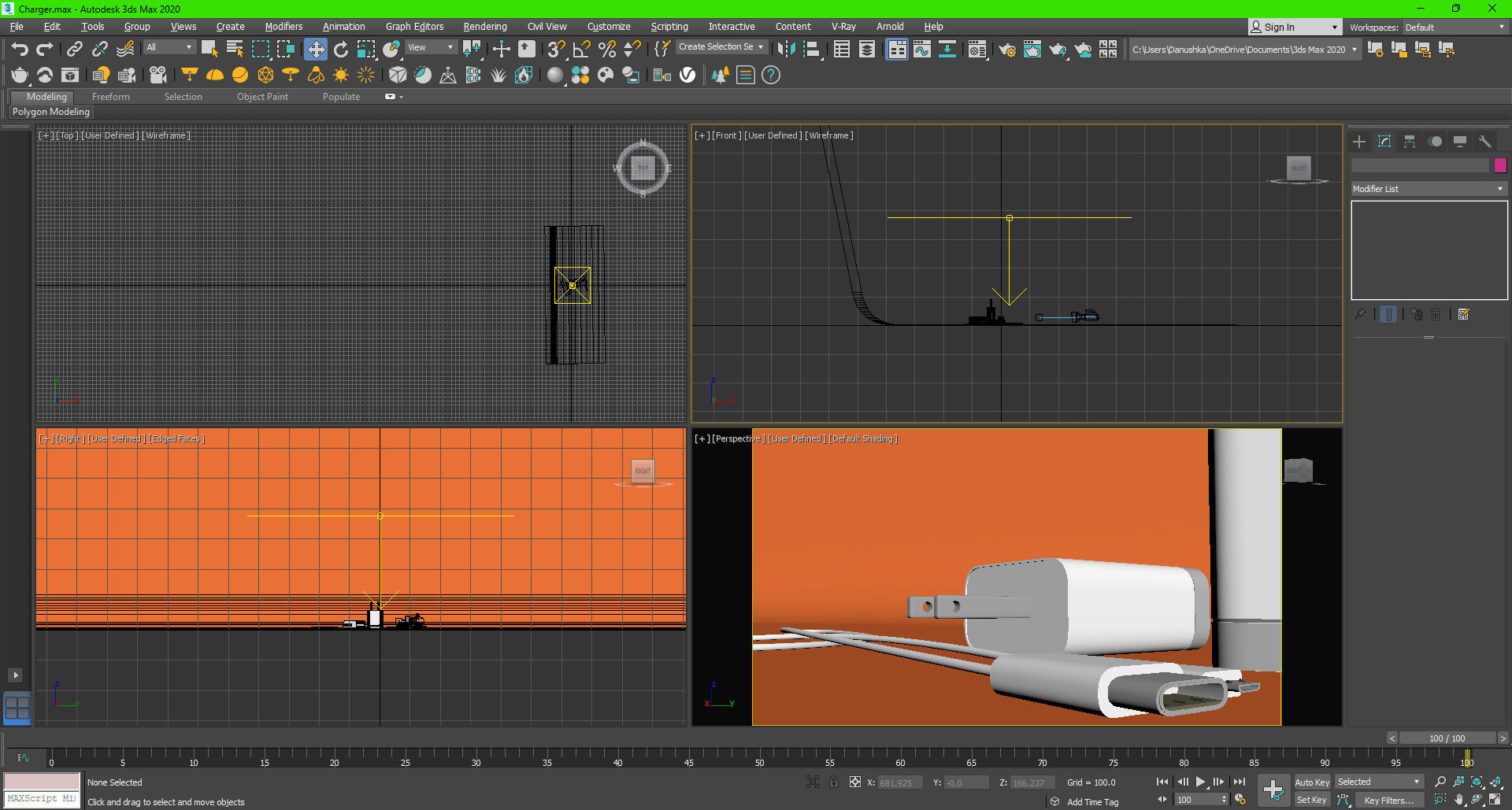Switch to the Freeform ribbon tab

coord(111,97)
